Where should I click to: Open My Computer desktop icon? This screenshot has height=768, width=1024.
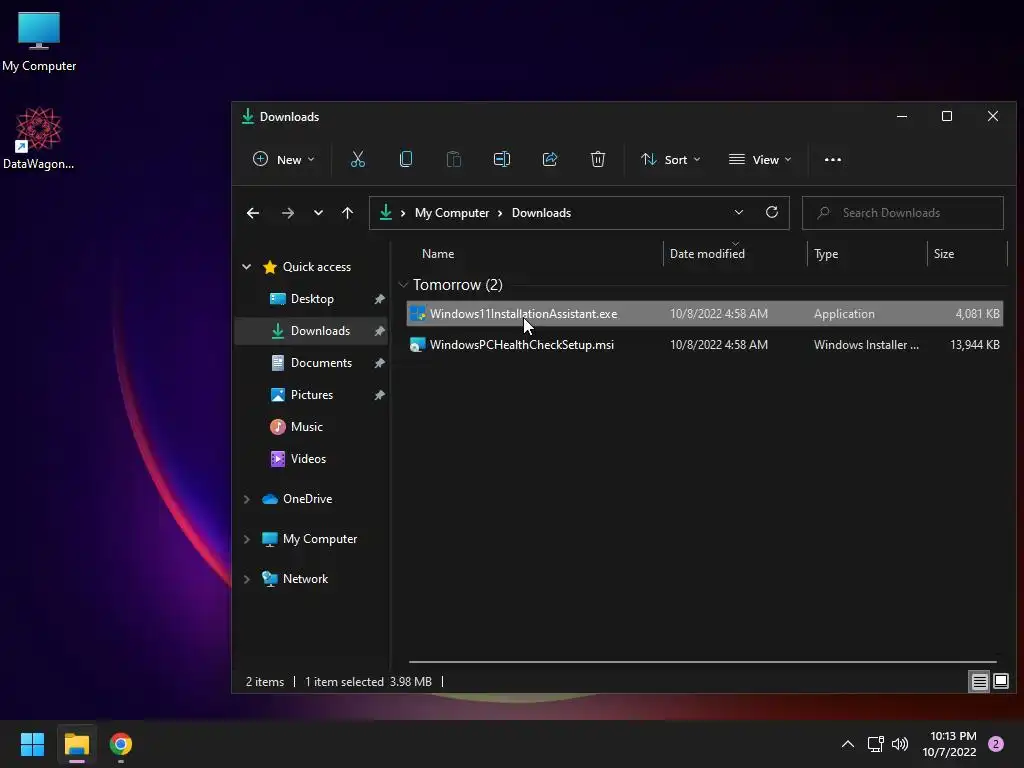[39, 42]
